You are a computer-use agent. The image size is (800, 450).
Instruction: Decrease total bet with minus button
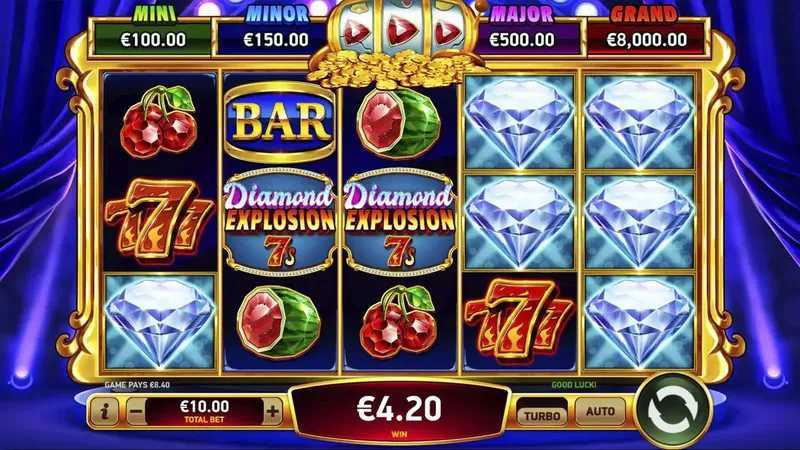(136, 412)
